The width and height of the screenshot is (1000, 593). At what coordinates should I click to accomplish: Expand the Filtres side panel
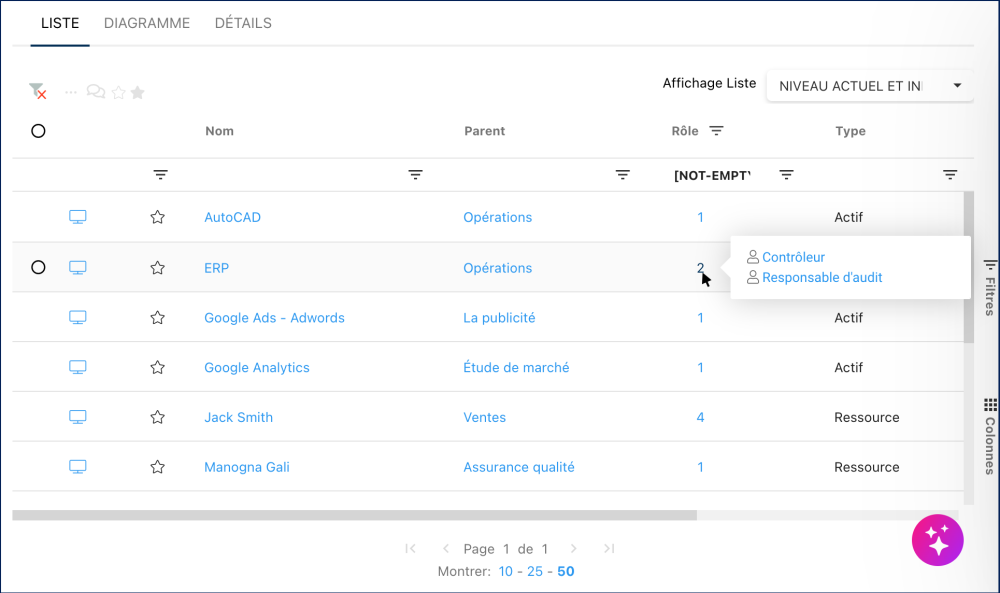(990, 288)
